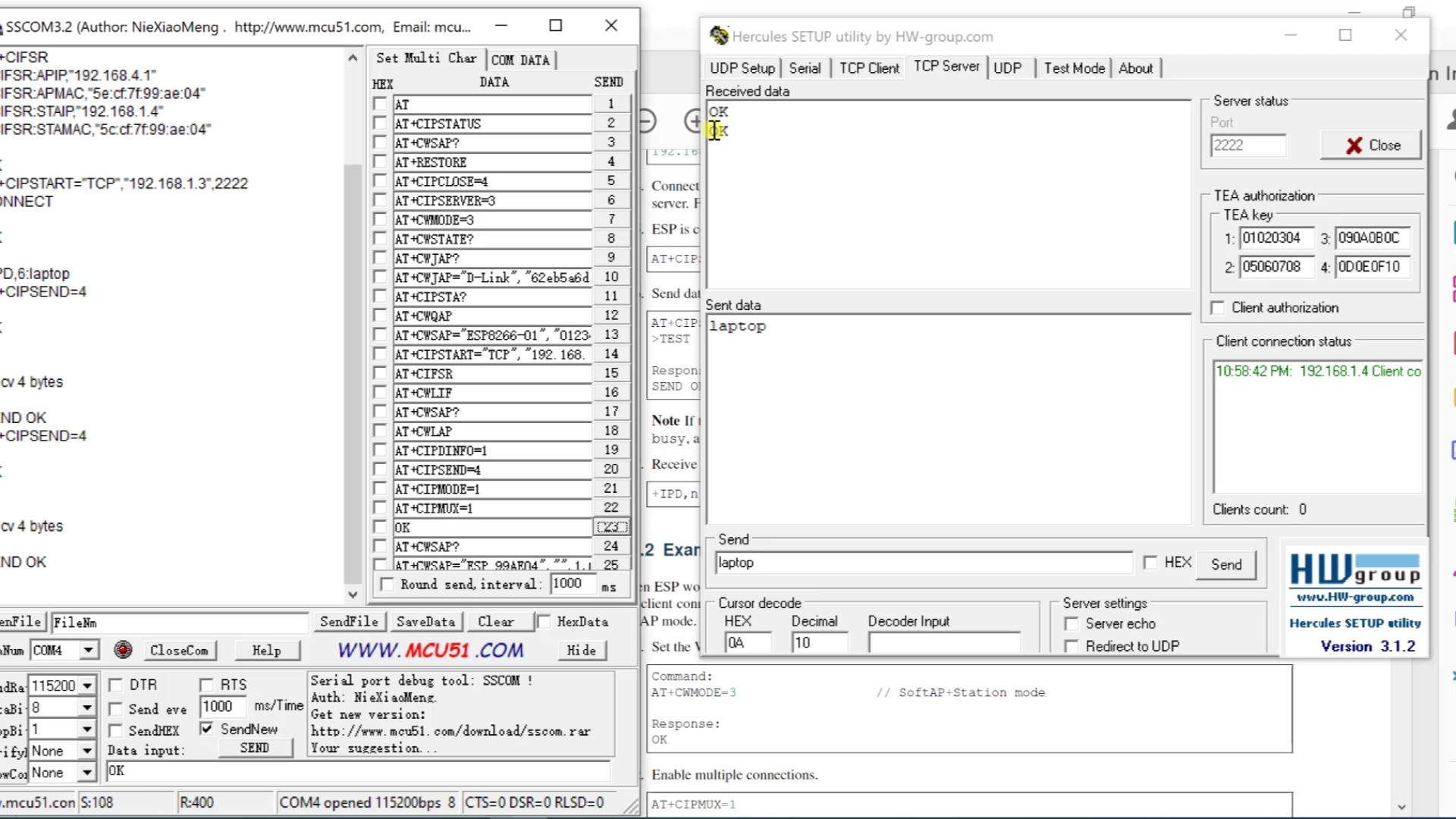Click send button number 1 for the AT command
1456x819 pixels.
[611, 104]
